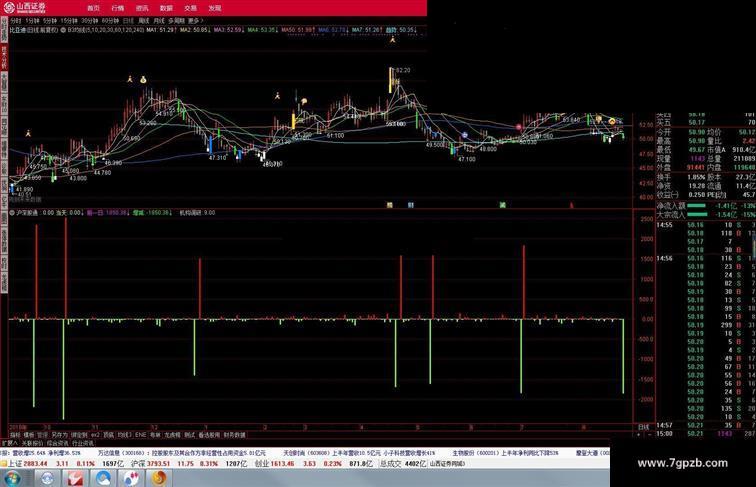Open the blue cloud browser icon on the taskbar
Screen dimensions: 756x487
(103, 479)
